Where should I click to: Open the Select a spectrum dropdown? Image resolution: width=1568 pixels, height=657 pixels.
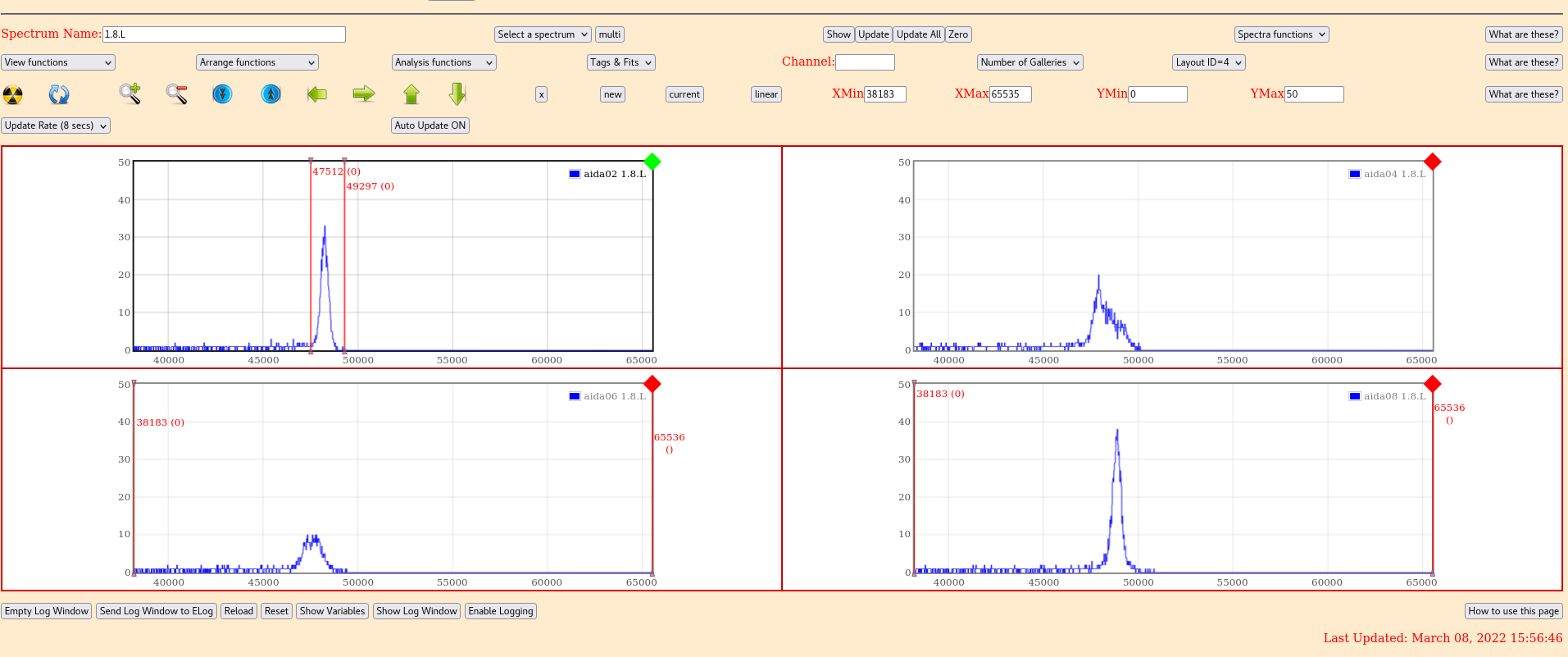coord(542,34)
